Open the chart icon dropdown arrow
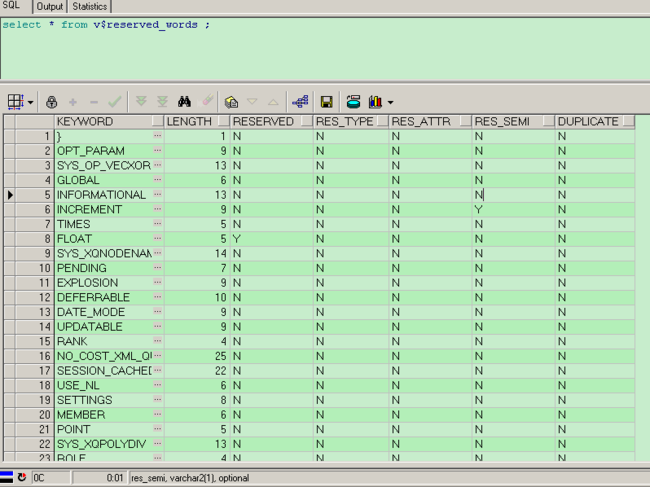 click(390, 102)
